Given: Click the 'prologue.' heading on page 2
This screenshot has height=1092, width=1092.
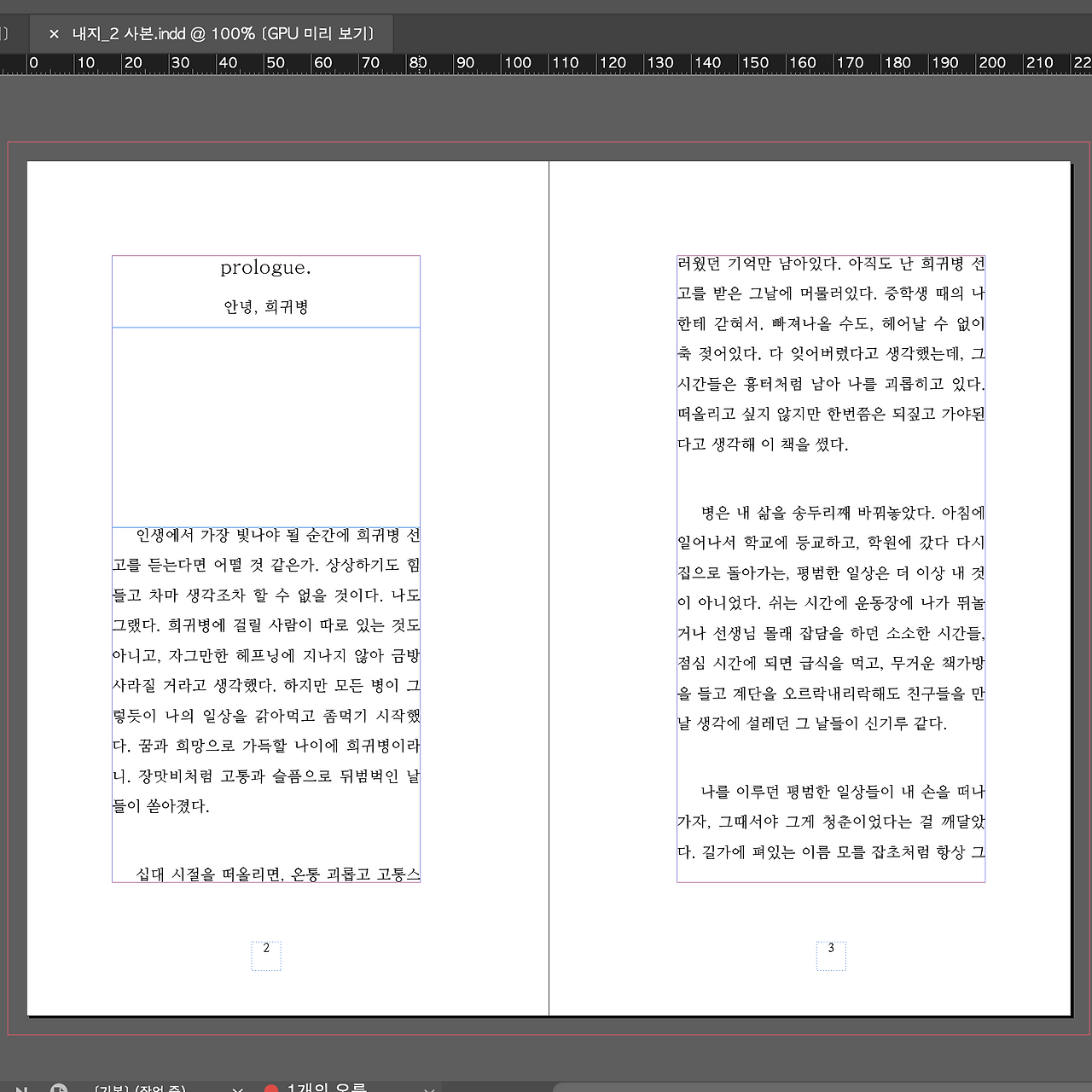Looking at the screenshot, I should [266, 268].
